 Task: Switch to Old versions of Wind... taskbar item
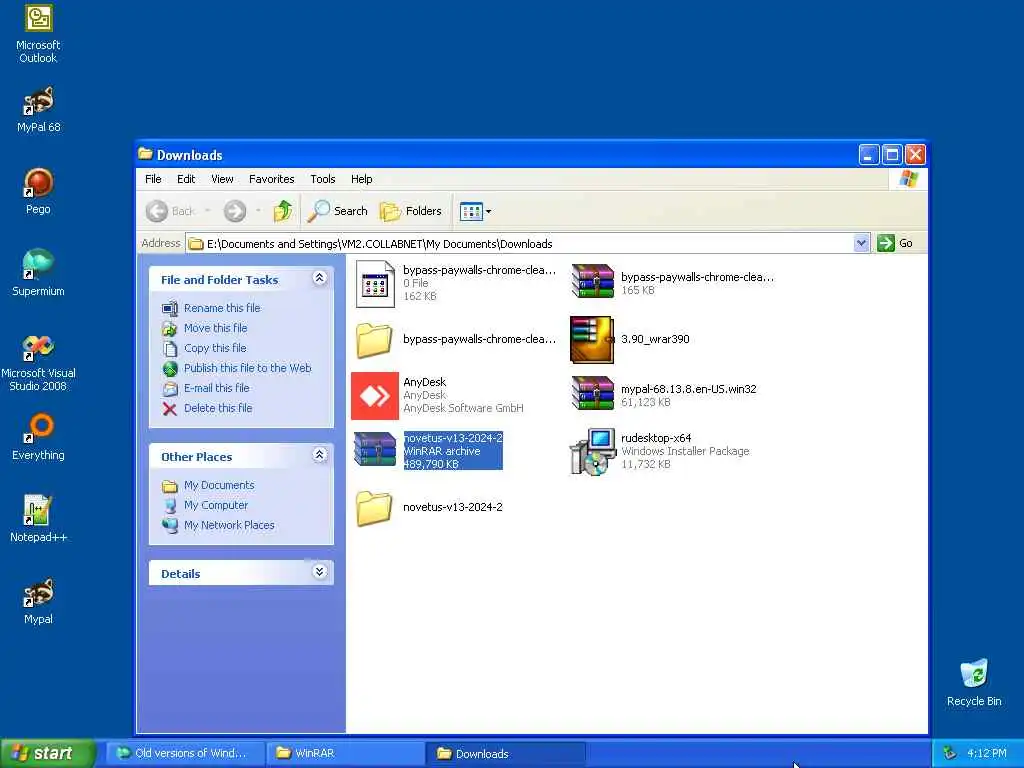185,753
